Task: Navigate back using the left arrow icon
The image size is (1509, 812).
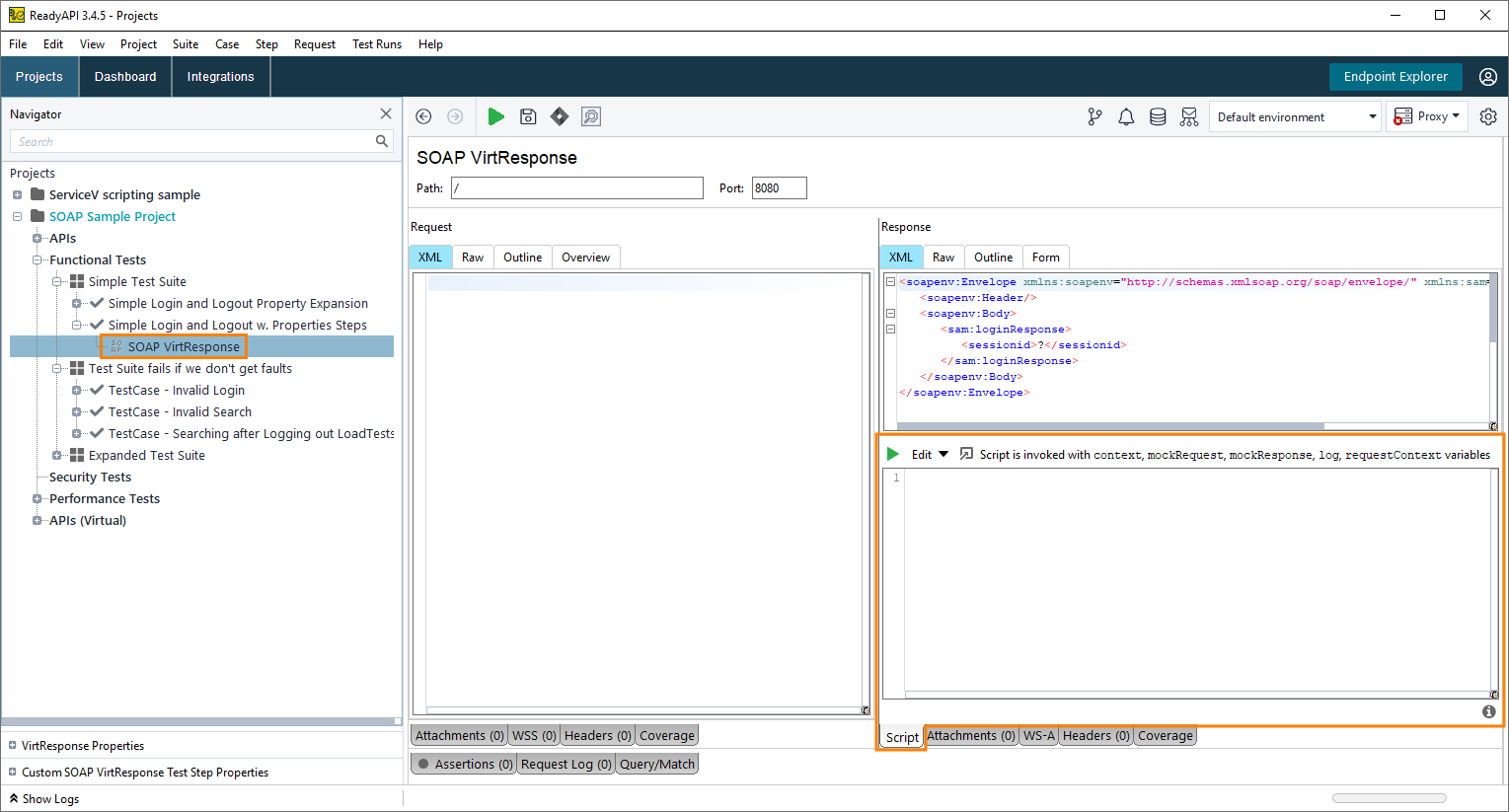Action: pyautogui.click(x=423, y=115)
